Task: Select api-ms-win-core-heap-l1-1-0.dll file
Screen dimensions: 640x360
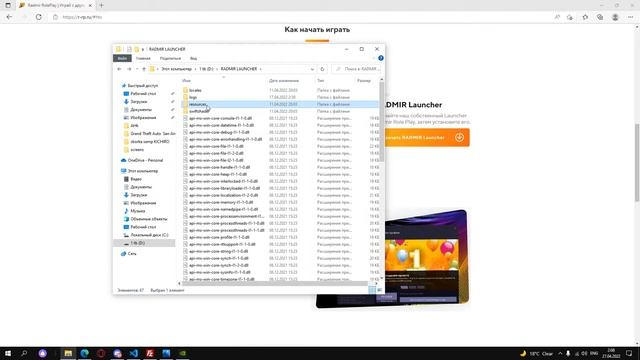Action: tap(218, 174)
